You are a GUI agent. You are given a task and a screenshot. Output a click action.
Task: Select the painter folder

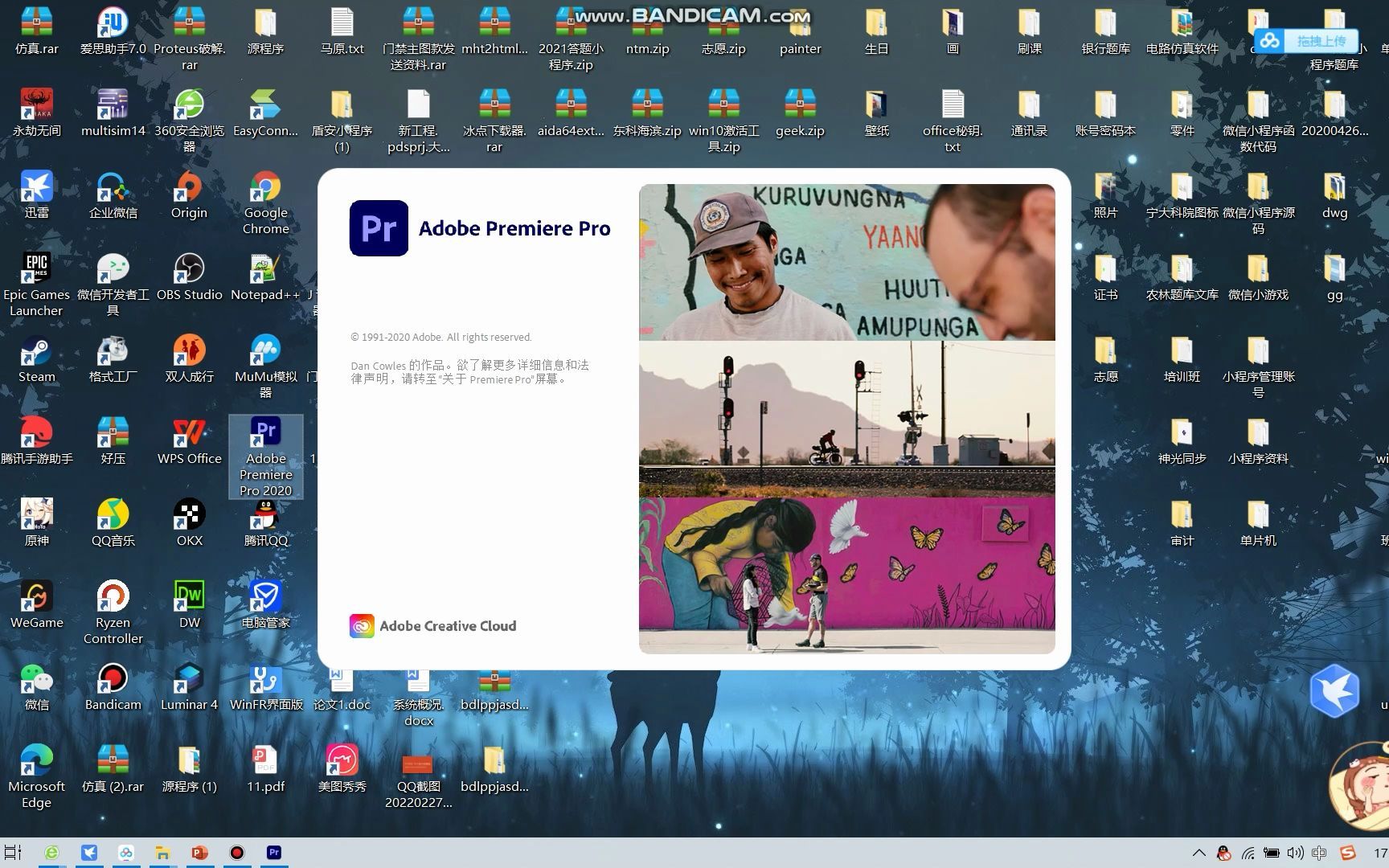pyautogui.click(x=801, y=31)
